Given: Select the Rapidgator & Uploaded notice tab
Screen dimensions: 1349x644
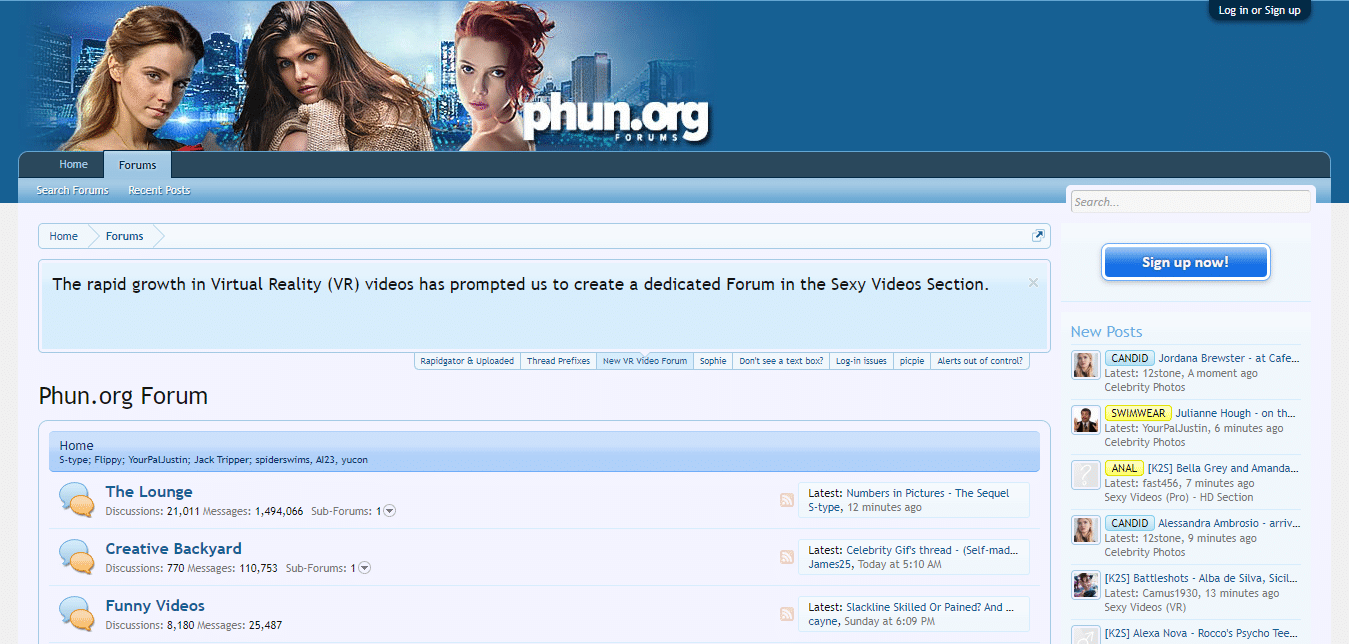Looking at the screenshot, I should pos(467,361).
